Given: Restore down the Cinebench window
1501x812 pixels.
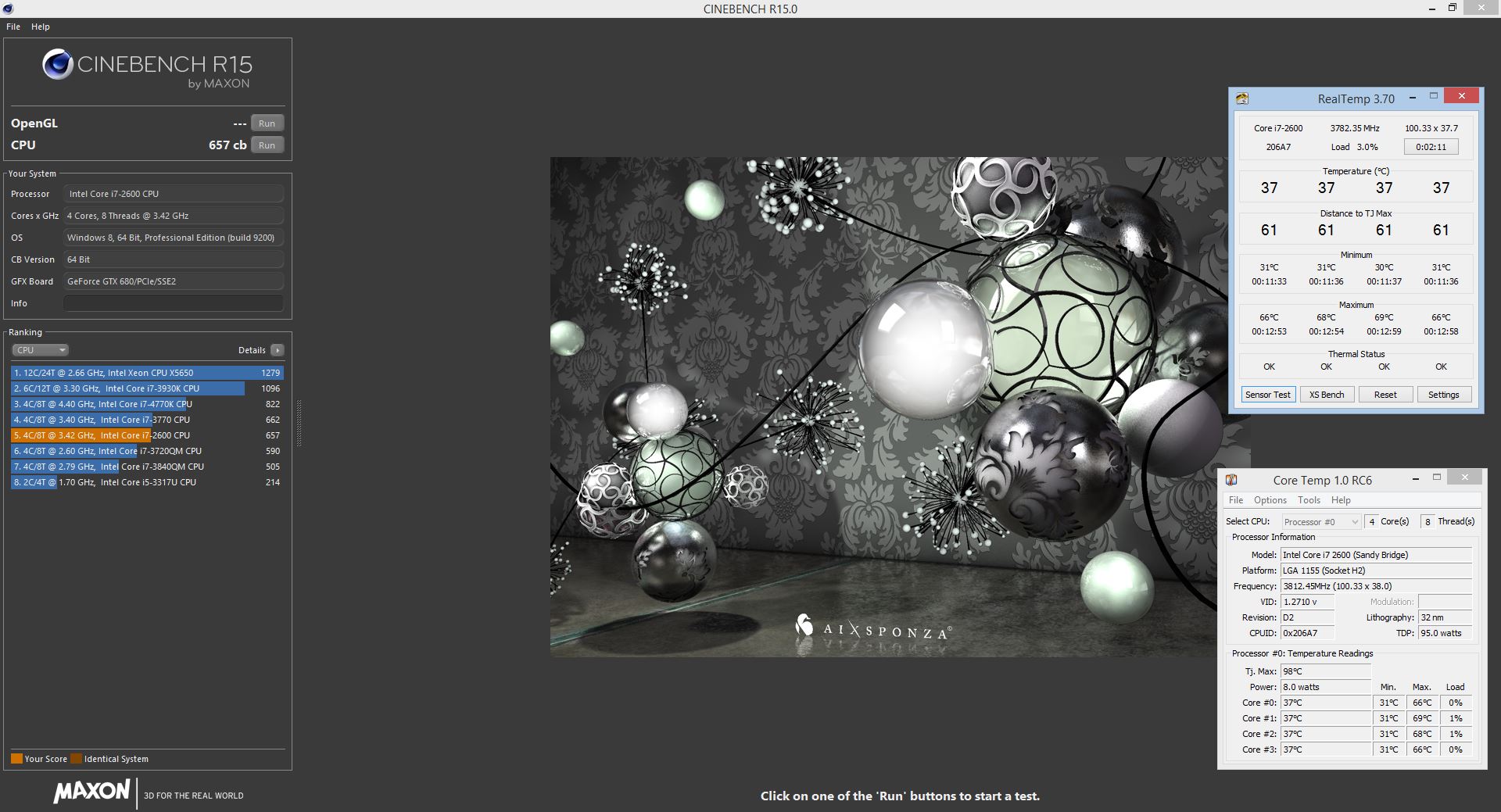Looking at the screenshot, I should coord(1453,9).
